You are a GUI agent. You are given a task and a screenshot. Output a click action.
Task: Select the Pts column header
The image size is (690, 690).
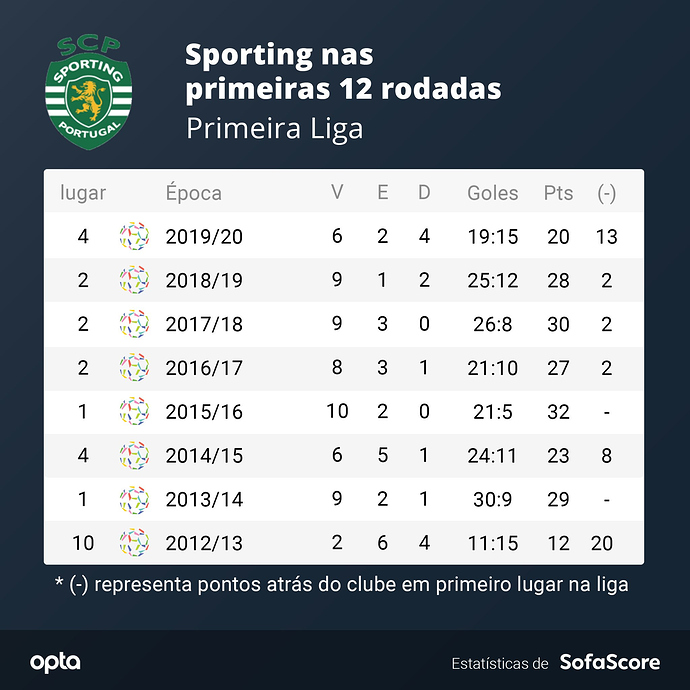click(558, 193)
